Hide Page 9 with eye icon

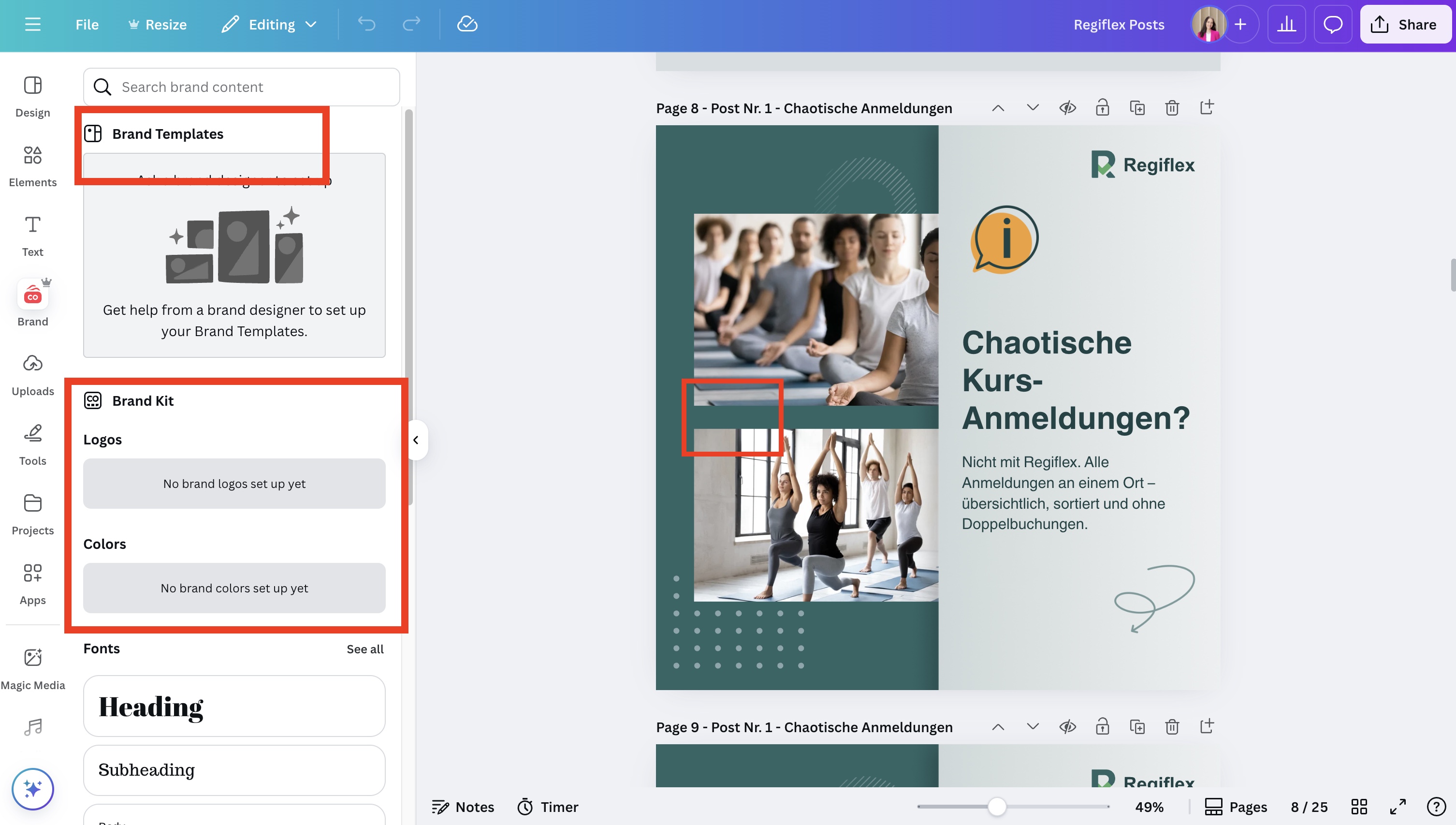coord(1067,726)
